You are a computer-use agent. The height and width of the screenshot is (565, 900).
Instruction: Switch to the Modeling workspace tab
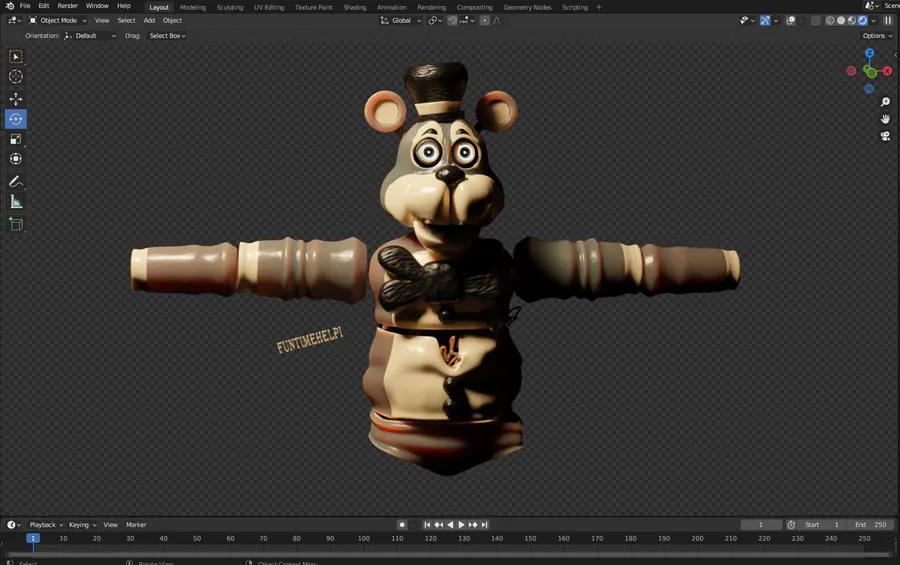(193, 7)
